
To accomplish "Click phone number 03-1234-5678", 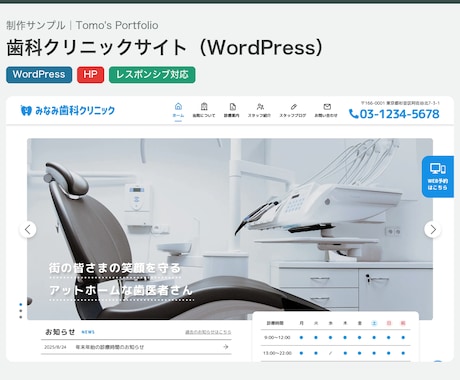I will click(x=394, y=114).
